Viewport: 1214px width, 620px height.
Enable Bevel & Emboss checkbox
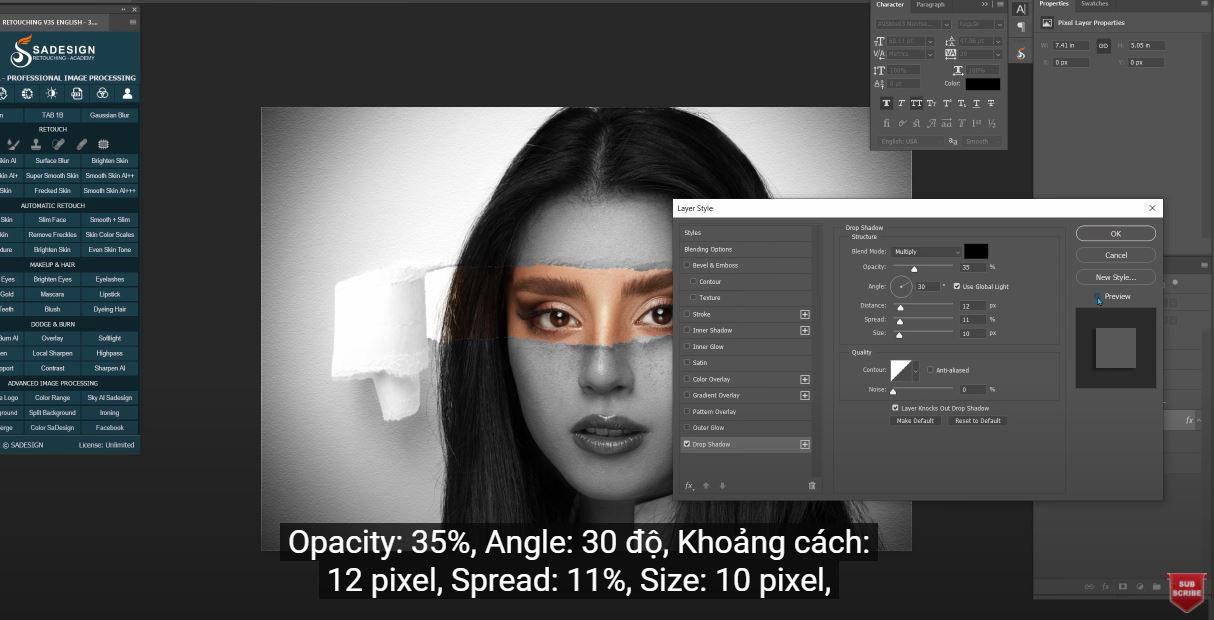(687, 265)
